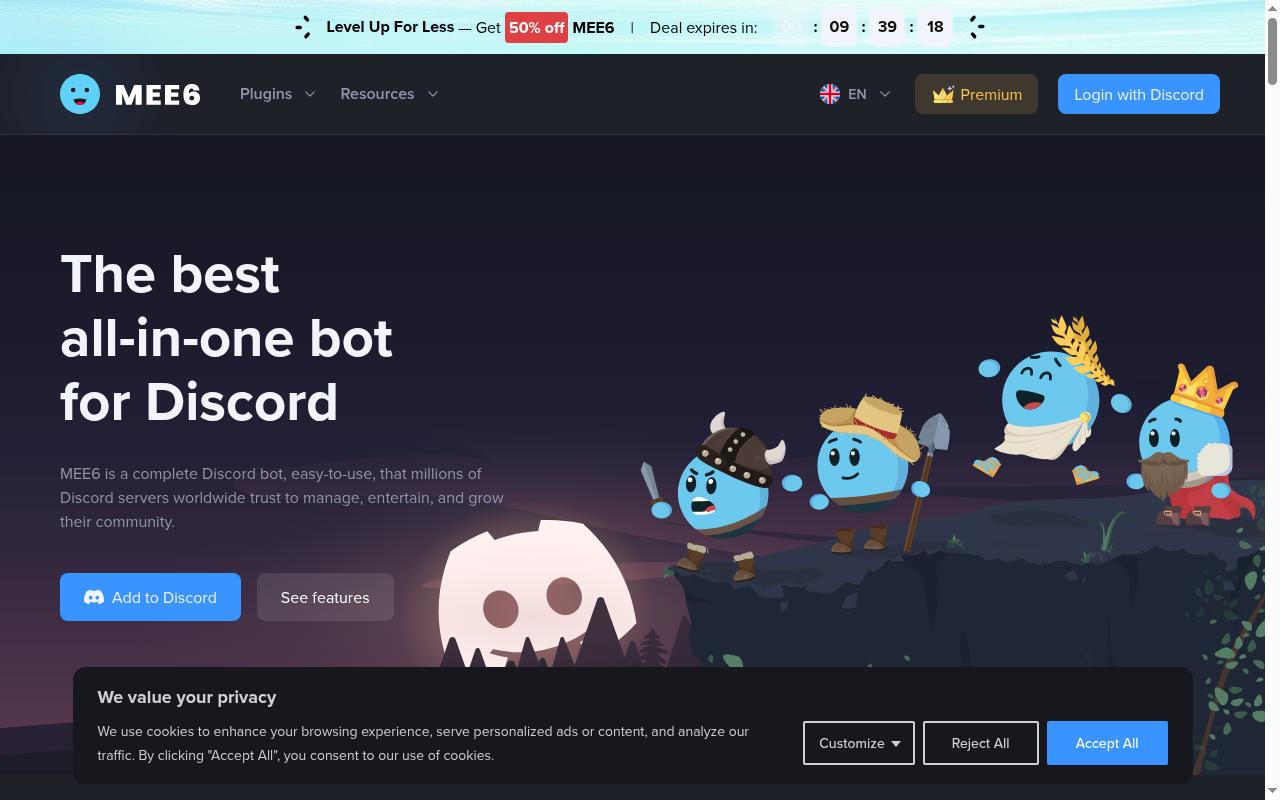
Task: Click the sparkle icon right of countdown
Action: pyautogui.click(x=976, y=27)
